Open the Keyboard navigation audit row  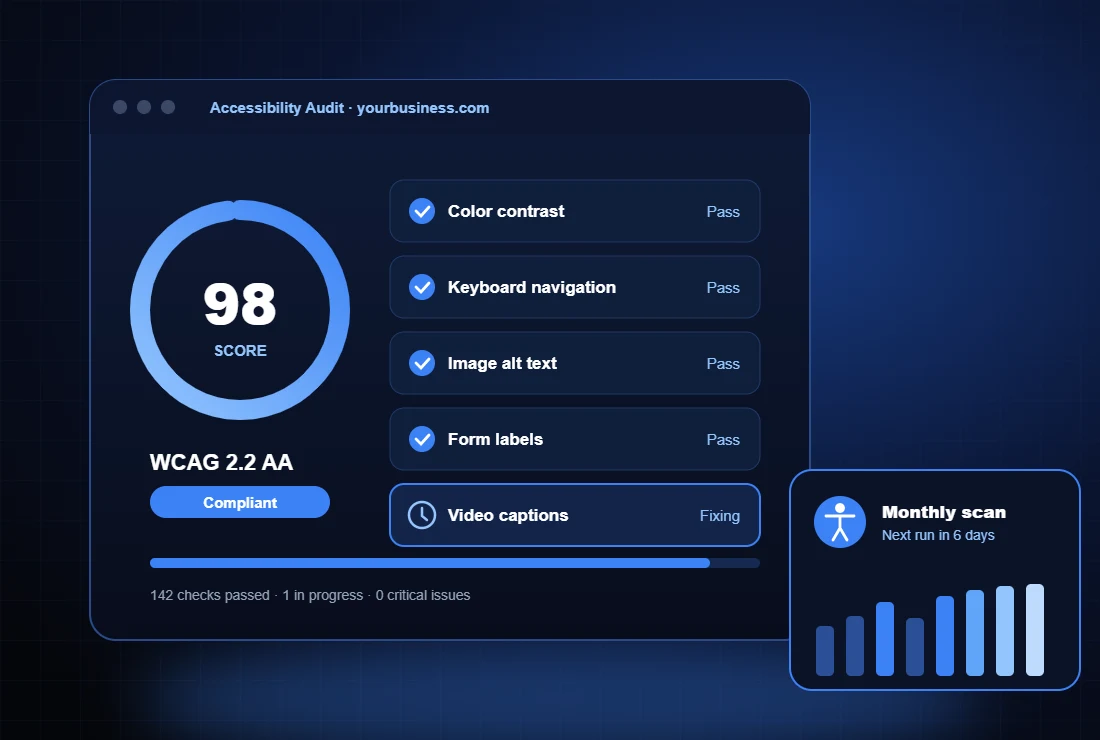[575, 287]
